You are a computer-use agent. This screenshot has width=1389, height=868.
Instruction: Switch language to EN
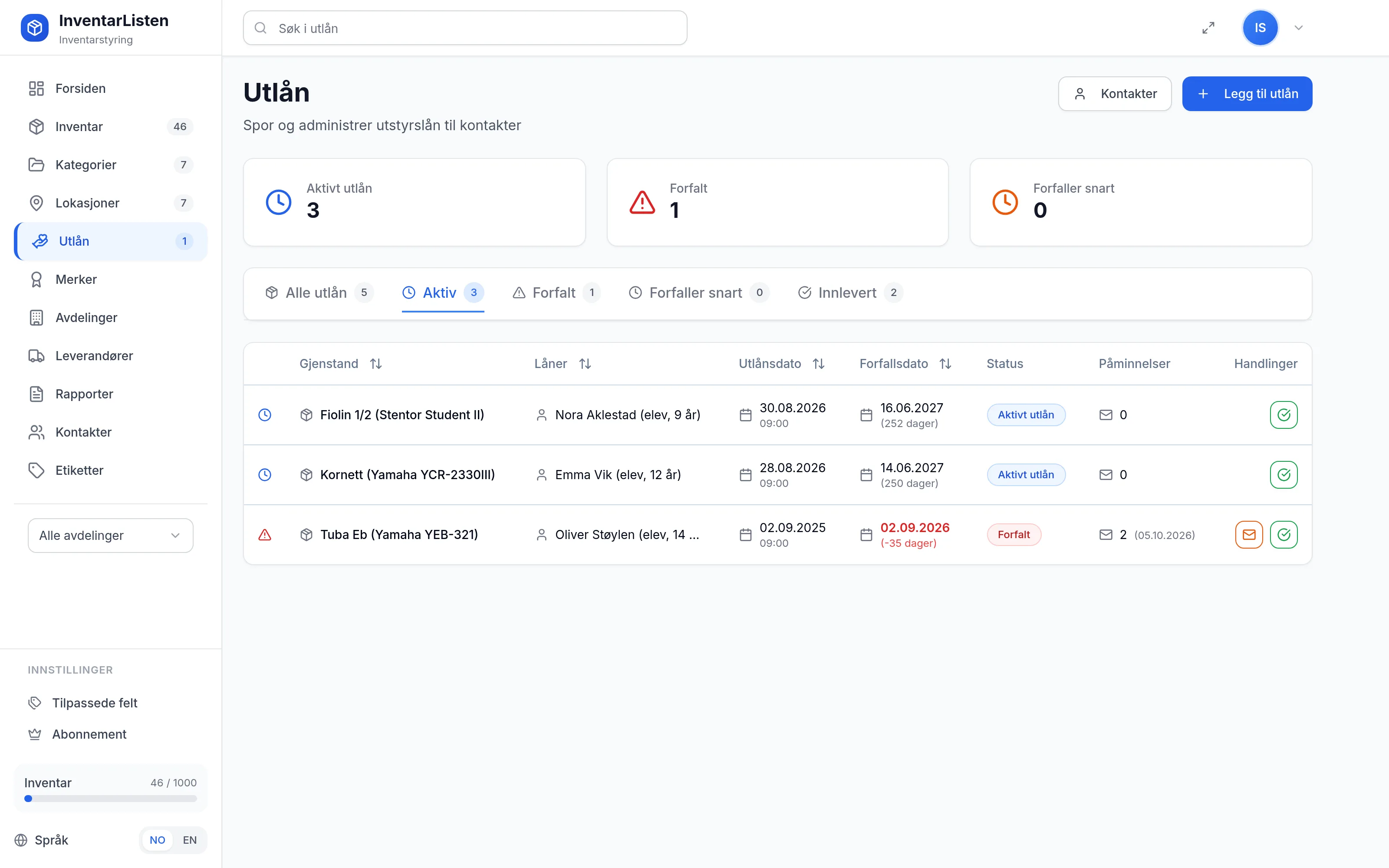pos(189,840)
